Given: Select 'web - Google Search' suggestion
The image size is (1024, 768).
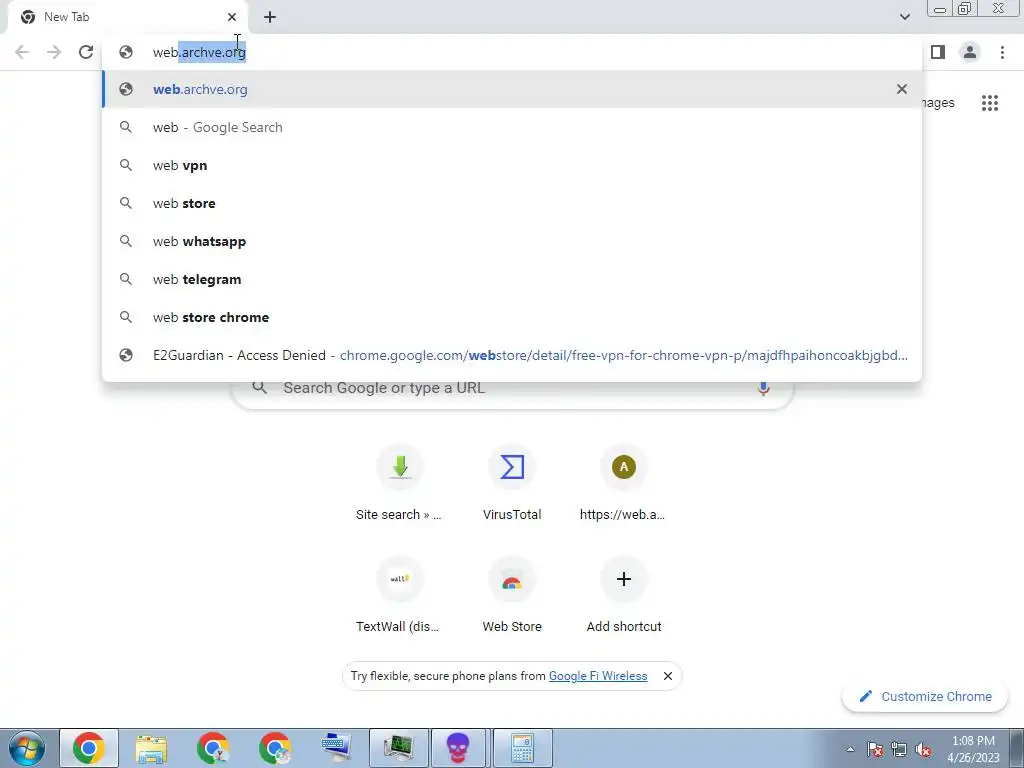Looking at the screenshot, I should coord(512,127).
